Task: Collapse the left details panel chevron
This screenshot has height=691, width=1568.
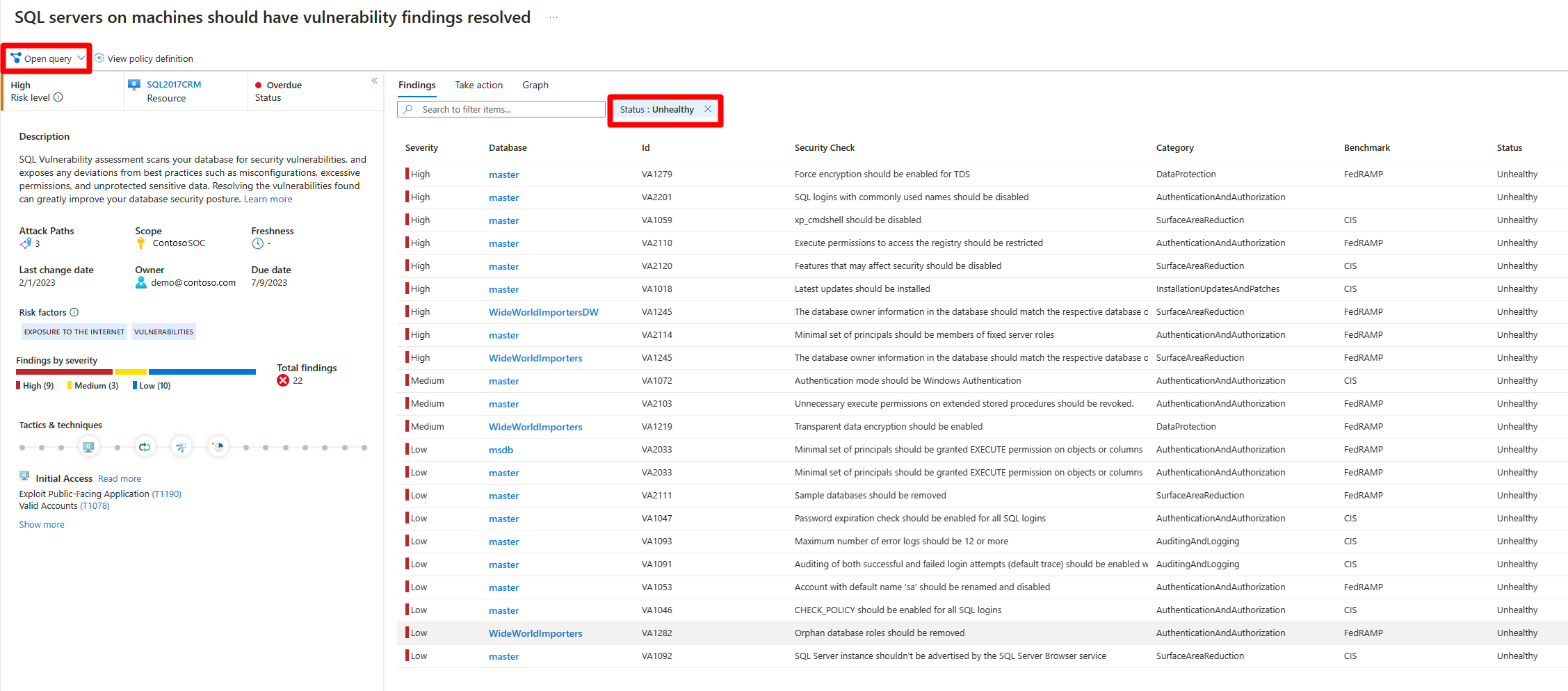Action: (374, 81)
